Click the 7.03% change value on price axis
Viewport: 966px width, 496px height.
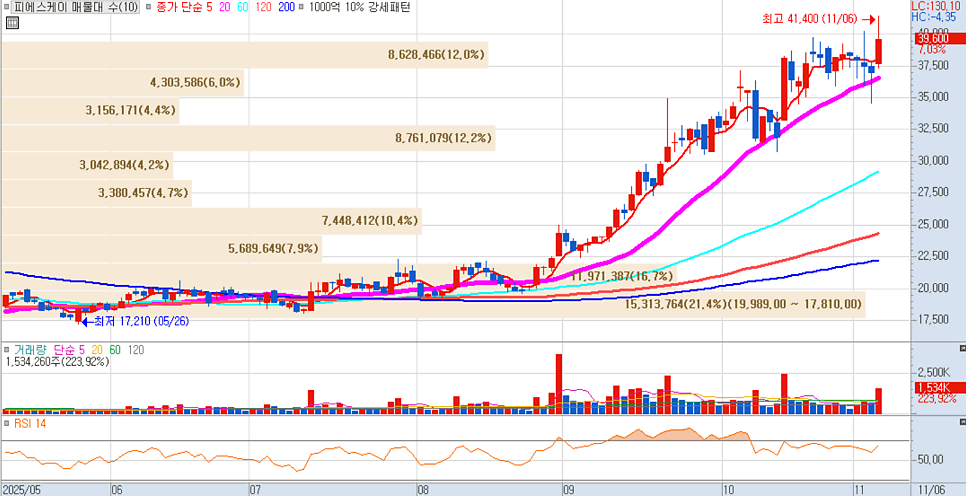click(x=933, y=49)
